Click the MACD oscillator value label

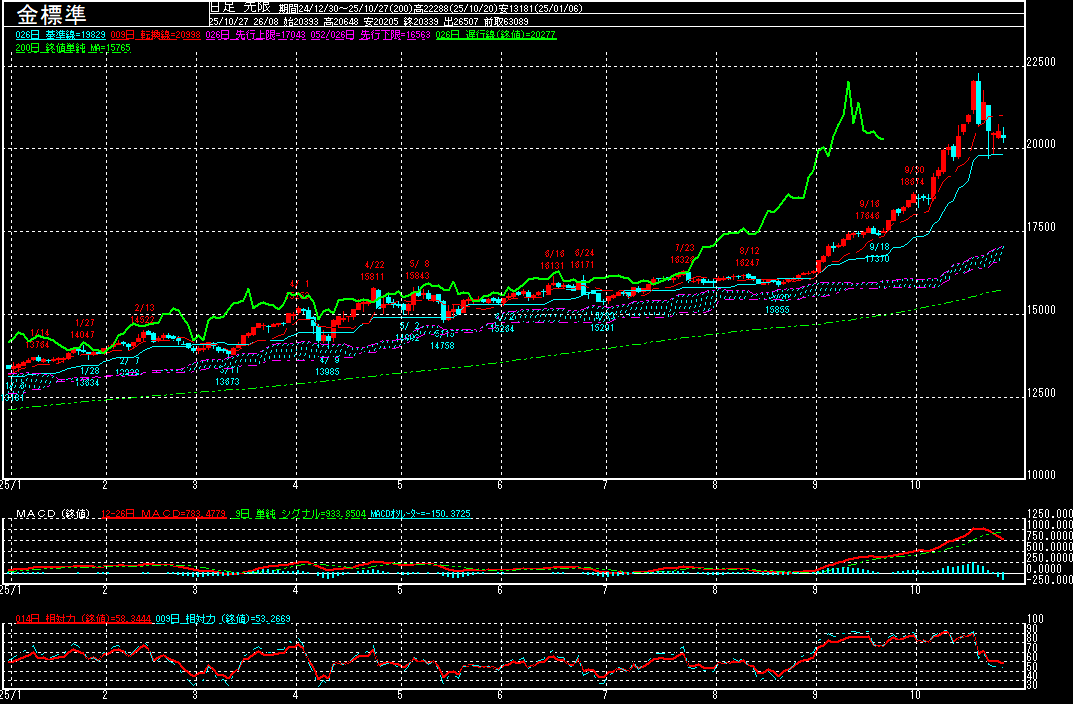click(x=419, y=514)
